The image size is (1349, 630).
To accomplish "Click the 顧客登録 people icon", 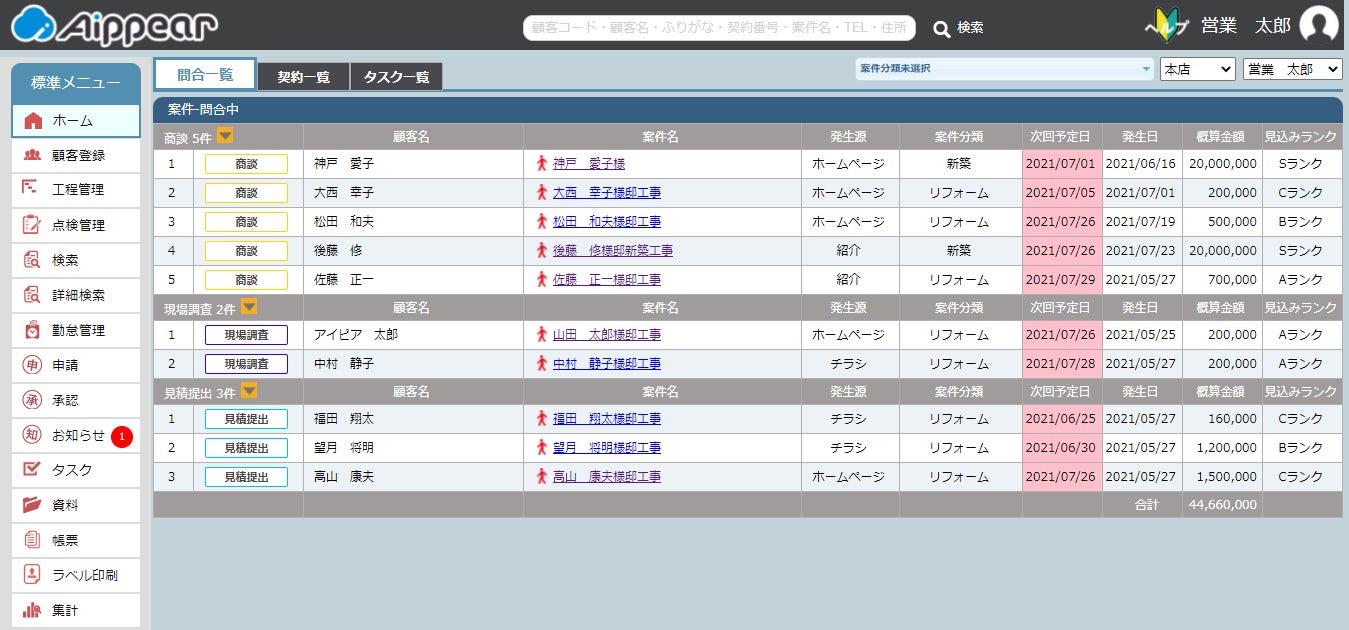I will 33,155.
